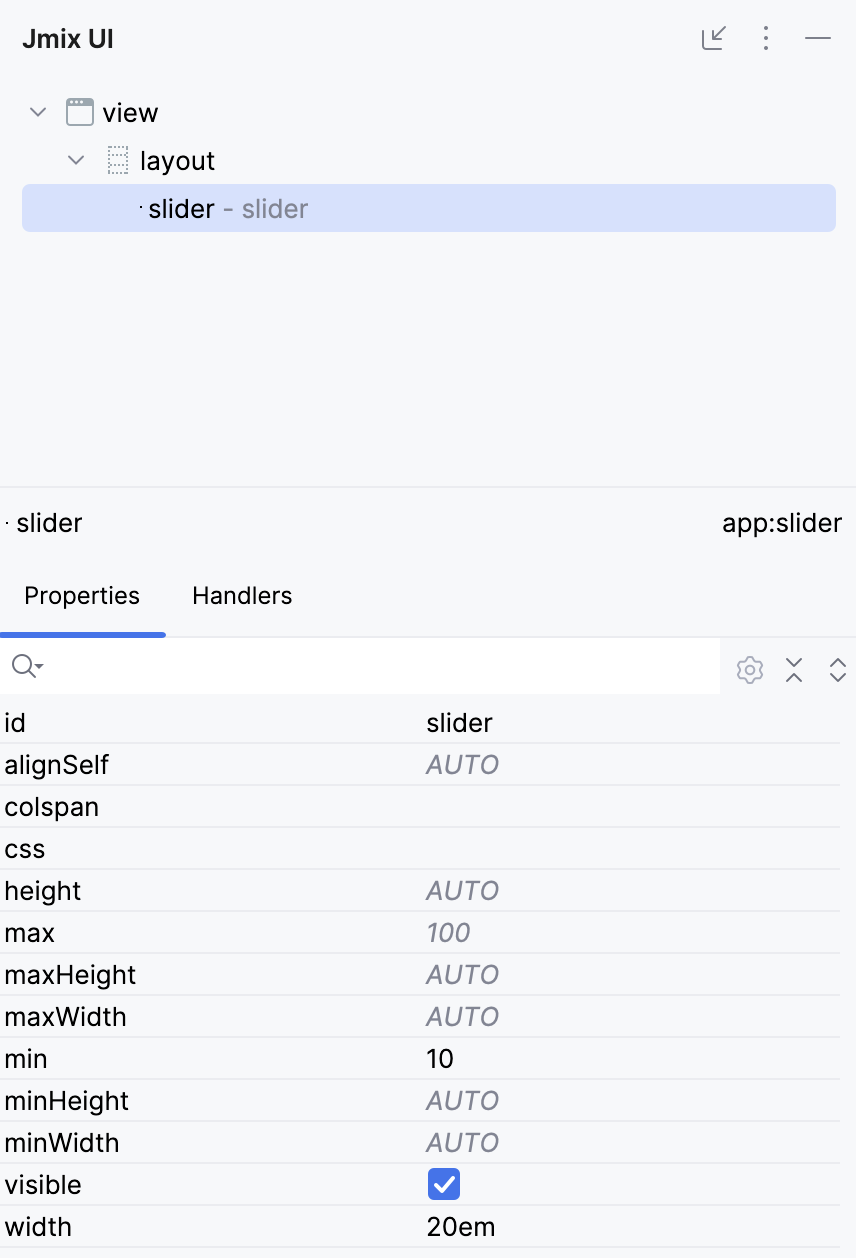Screen dimensions: 856x1258
Task: Click the dock/hide panel arrow icon
Action: [713, 39]
